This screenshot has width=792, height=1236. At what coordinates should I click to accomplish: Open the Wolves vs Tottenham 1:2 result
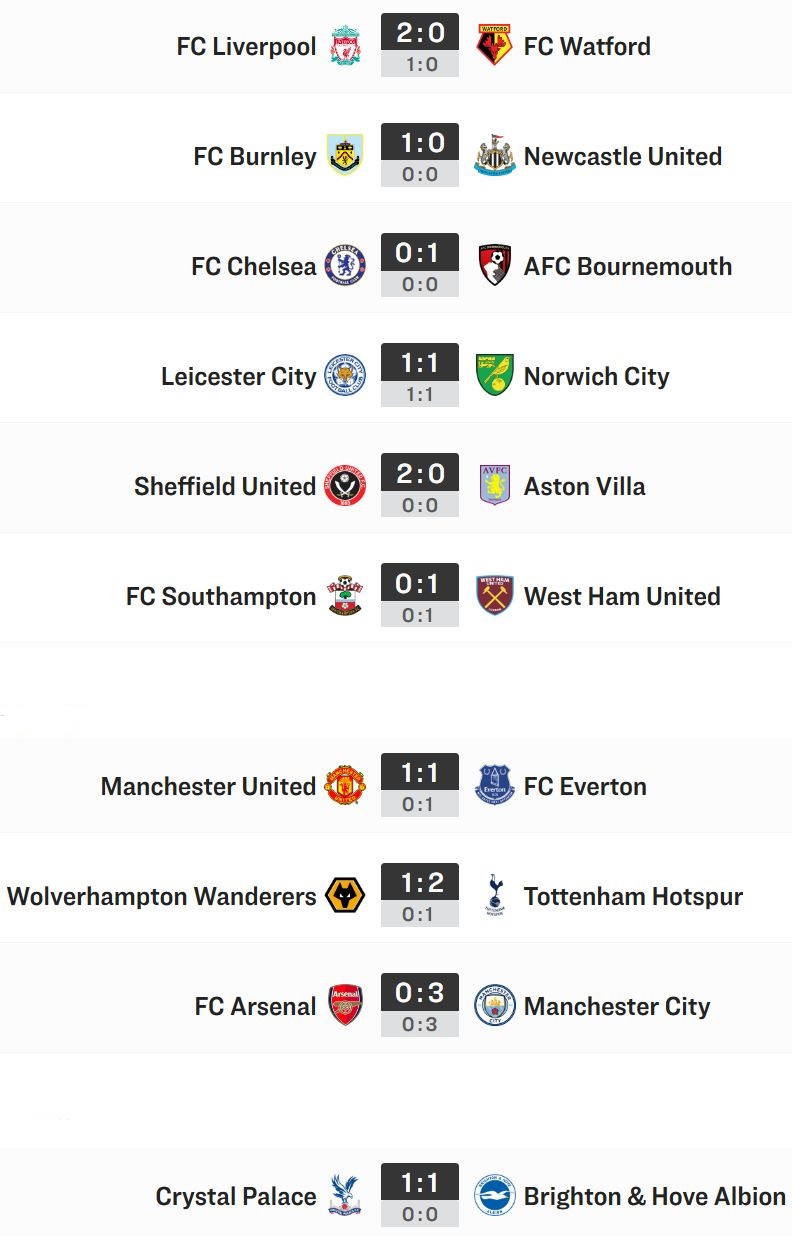[x=420, y=883]
